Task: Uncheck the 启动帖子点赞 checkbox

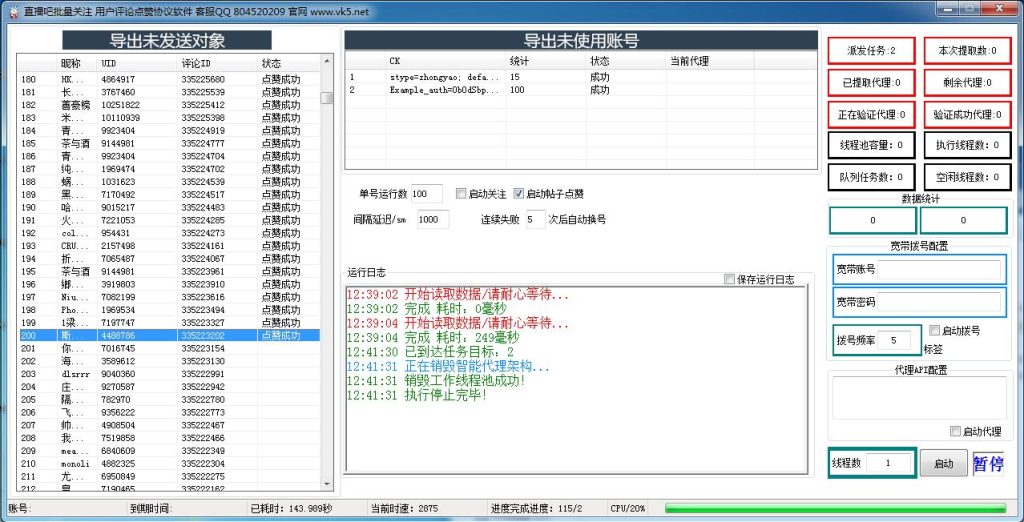Action: click(519, 194)
